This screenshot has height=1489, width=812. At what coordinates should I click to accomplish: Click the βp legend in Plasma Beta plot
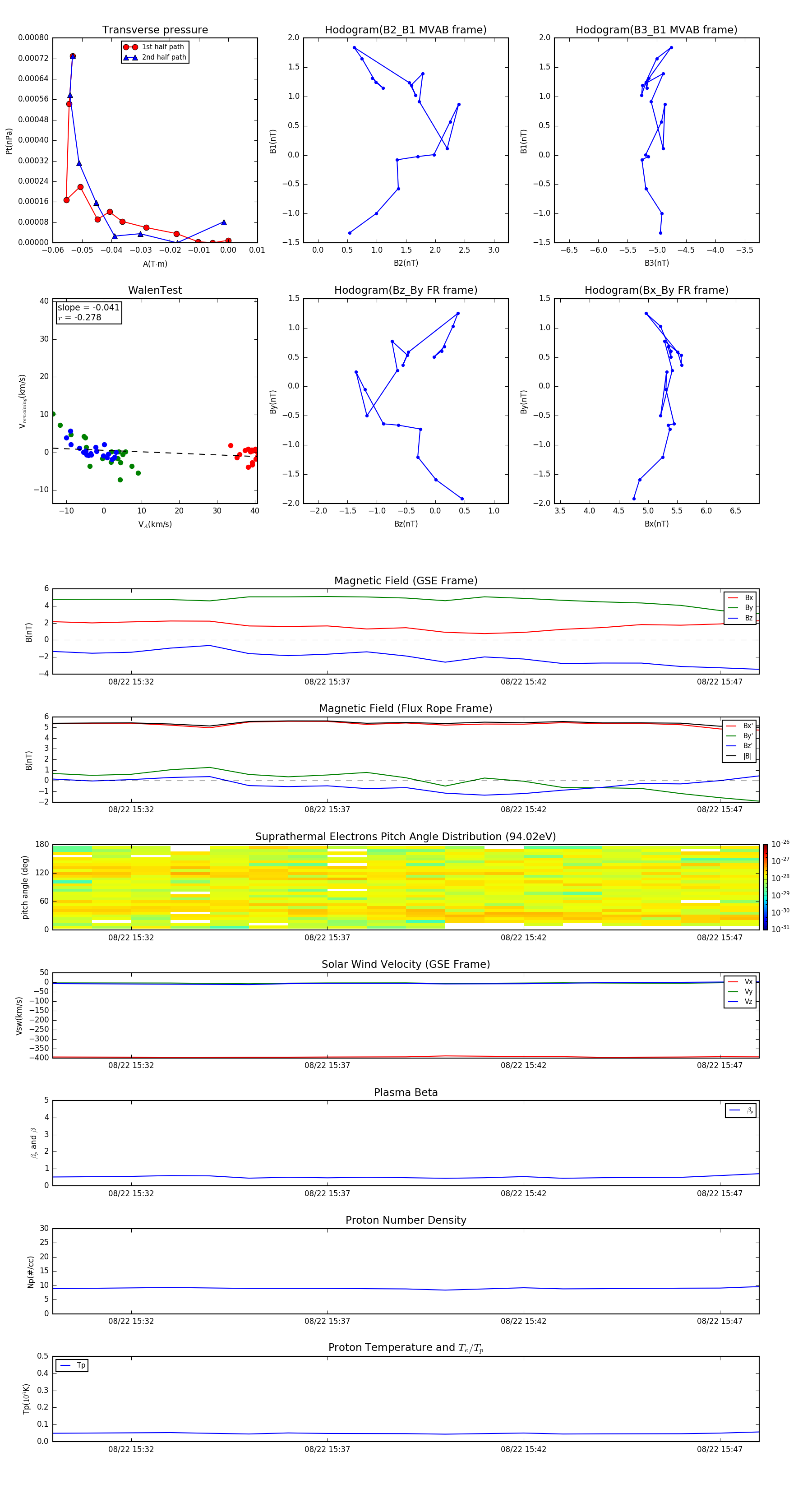click(x=741, y=1110)
